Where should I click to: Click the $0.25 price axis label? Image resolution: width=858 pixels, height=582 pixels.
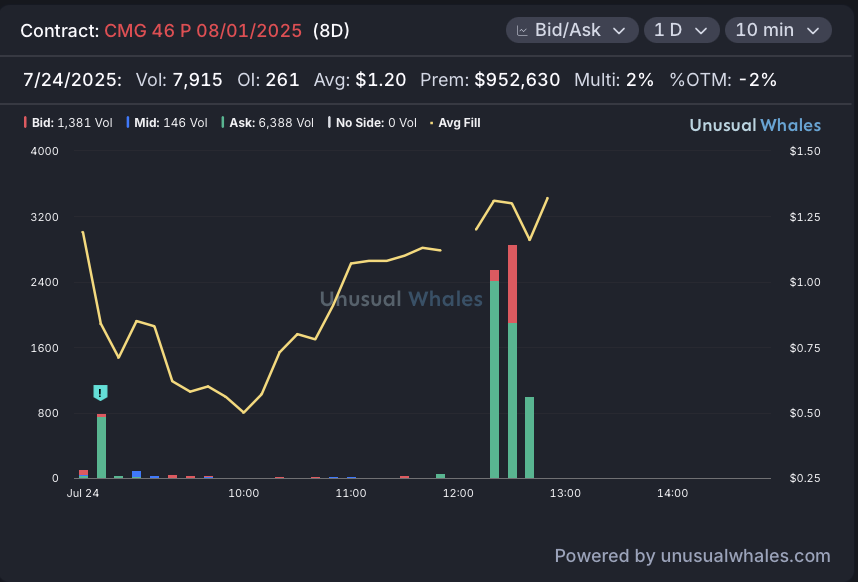click(805, 478)
